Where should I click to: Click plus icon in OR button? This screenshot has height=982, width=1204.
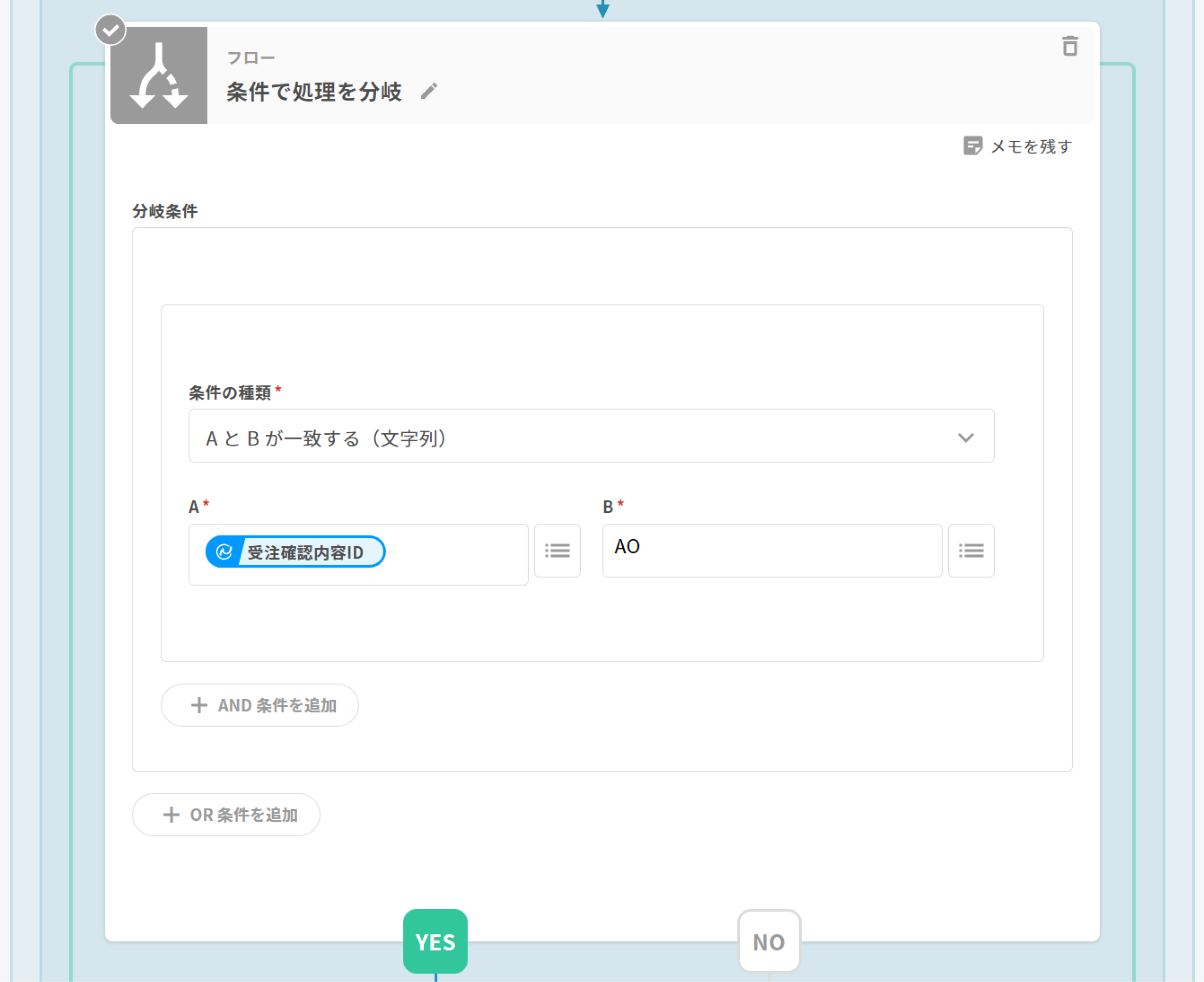click(171, 814)
